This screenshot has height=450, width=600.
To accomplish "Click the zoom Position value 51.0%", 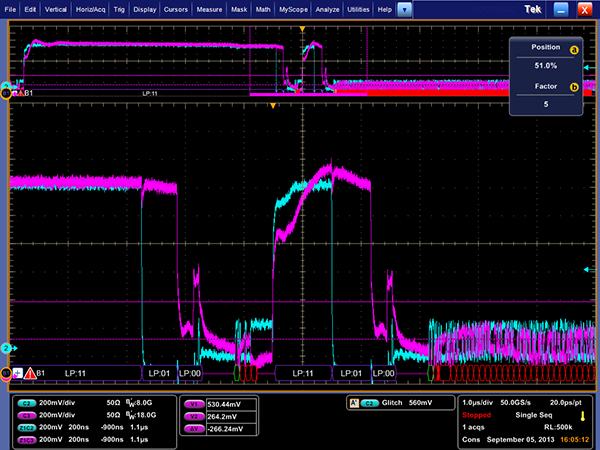I will pyautogui.click(x=544, y=64).
